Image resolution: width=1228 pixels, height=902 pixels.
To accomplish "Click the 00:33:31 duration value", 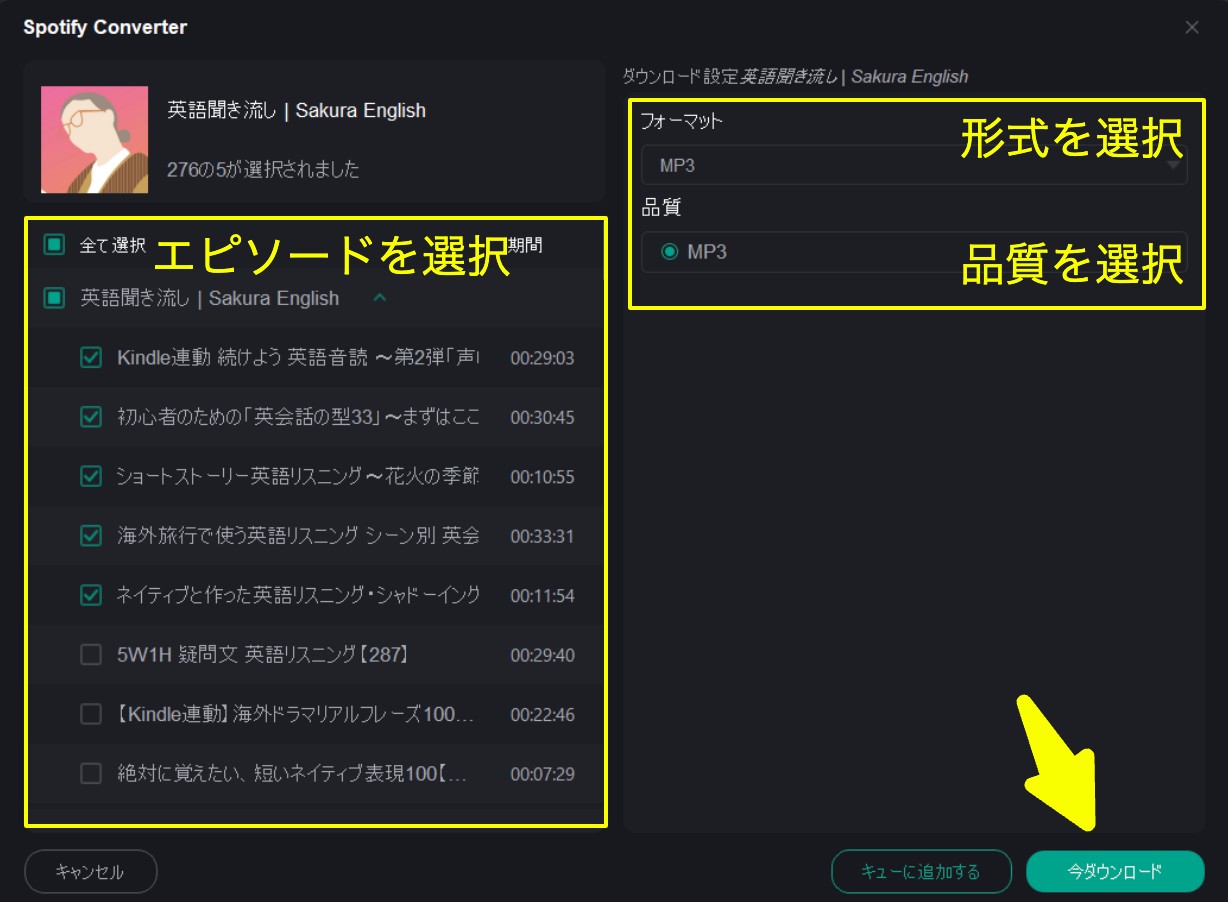I will [542, 536].
